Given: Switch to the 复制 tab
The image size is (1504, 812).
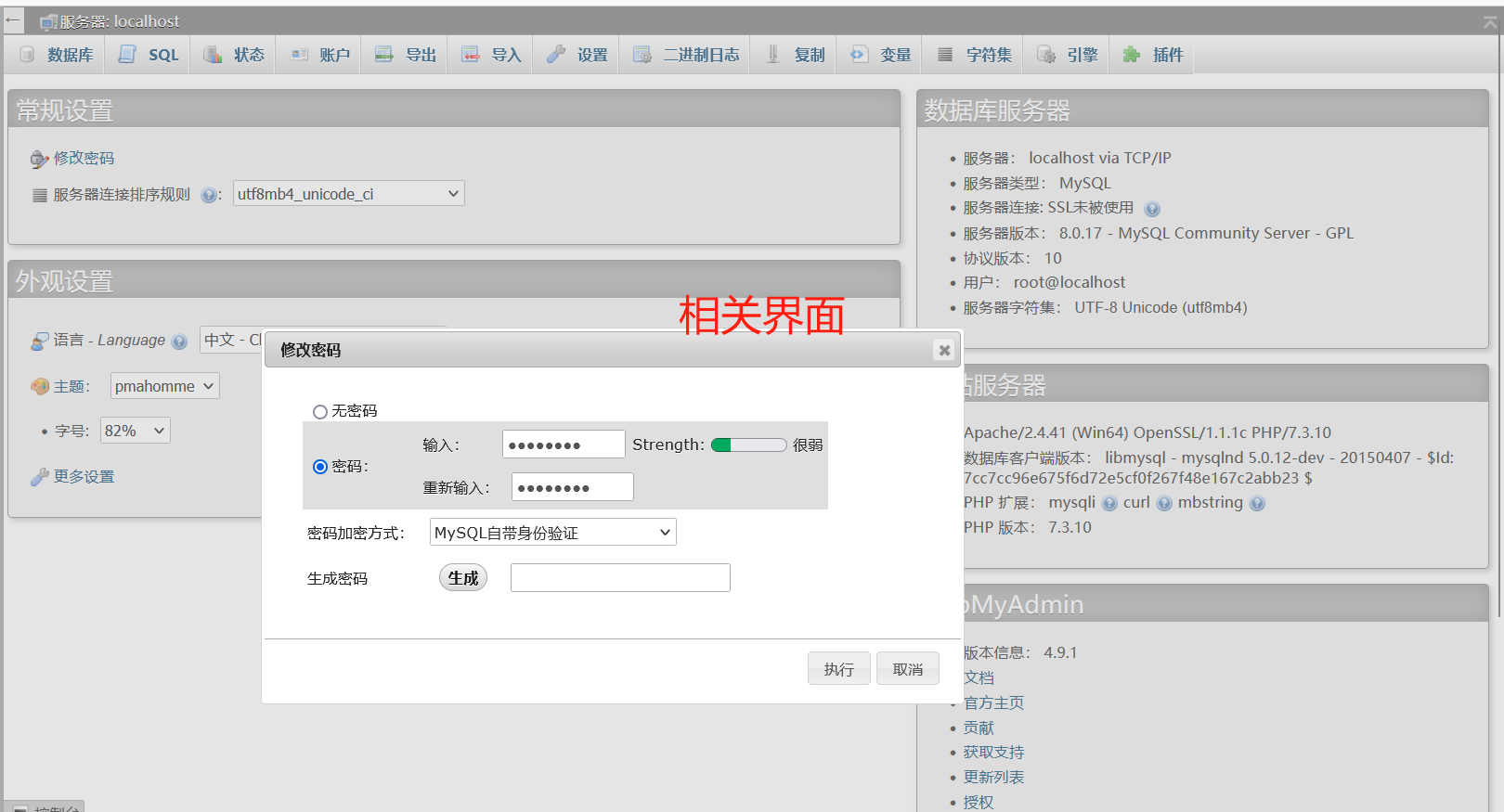Looking at the screenshot, I should point(795,55).
